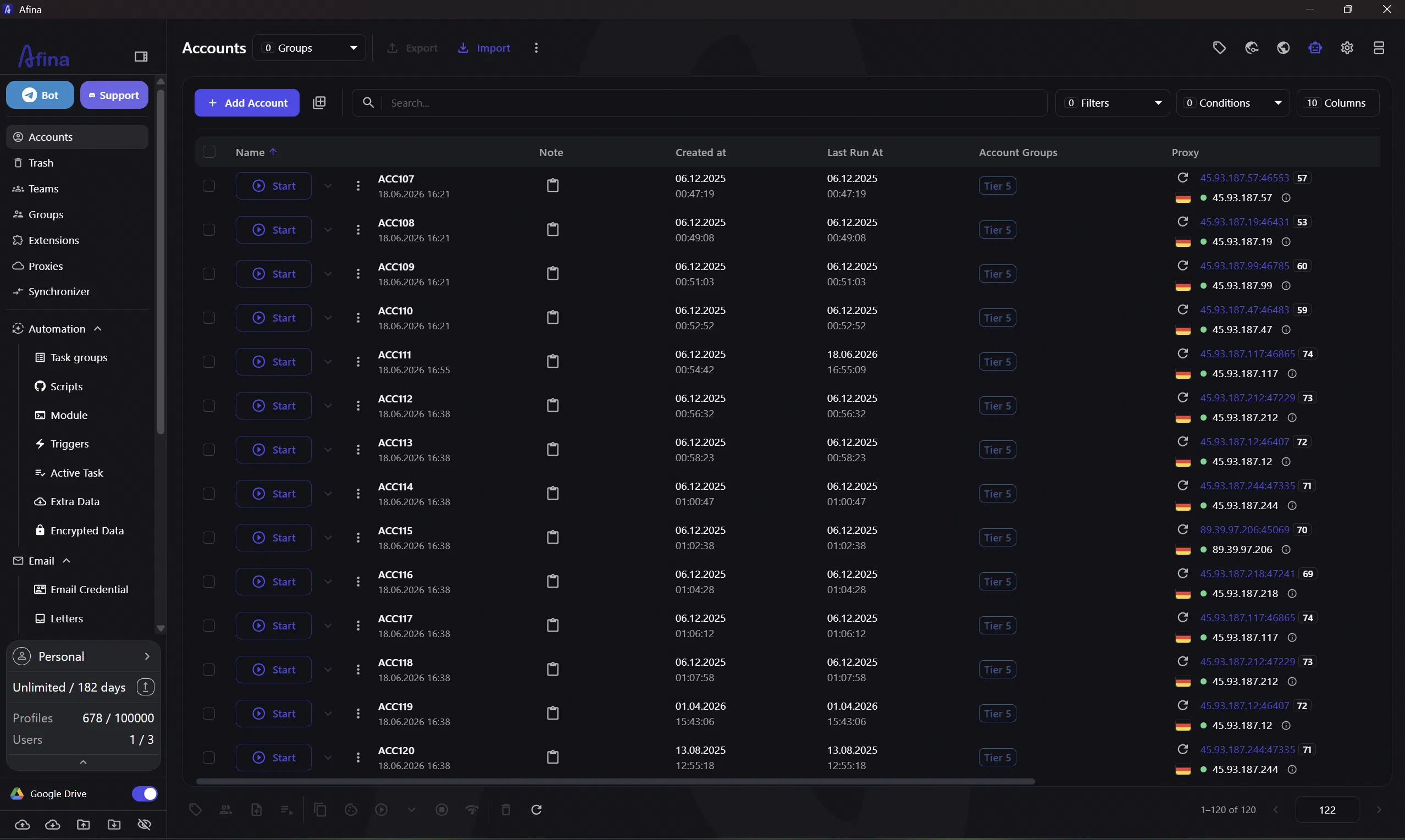This screenshot has width=1405, height=840.
Task: Click the Search input field
Action: (x=699, y=103)
